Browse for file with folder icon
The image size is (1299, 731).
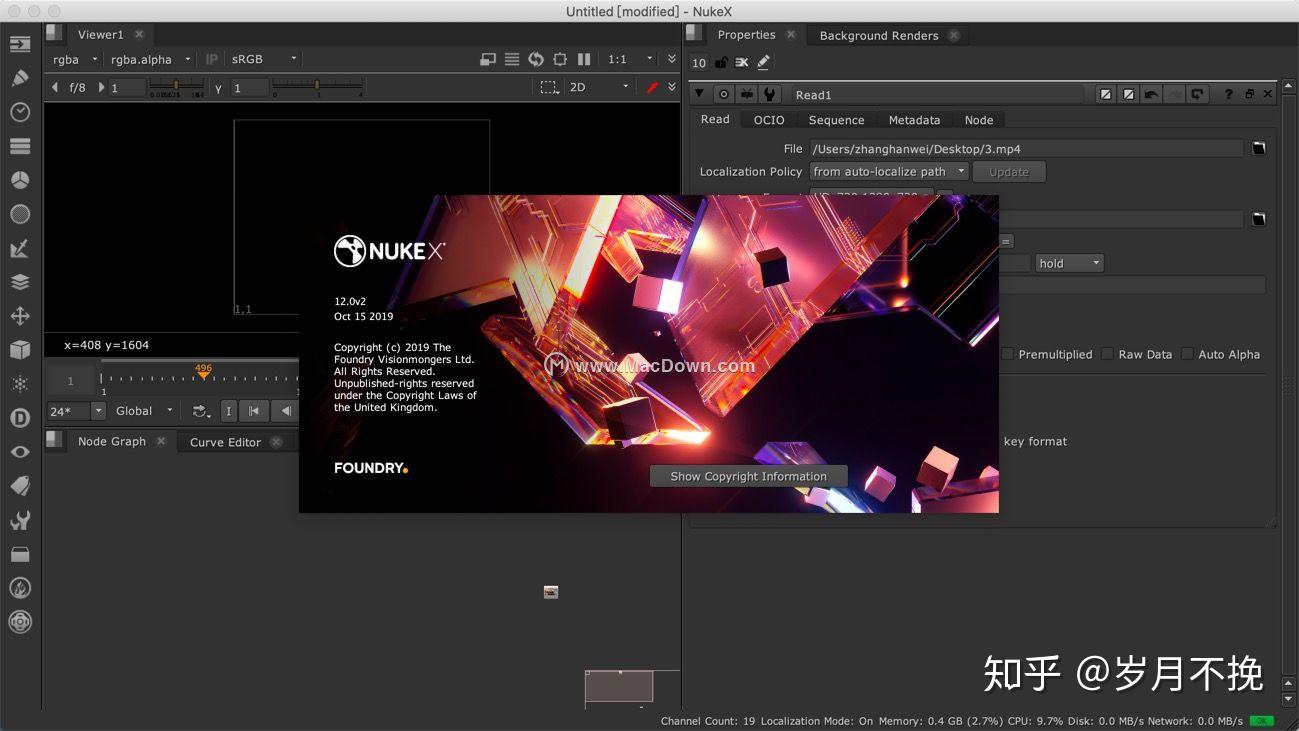point(1260,148)
